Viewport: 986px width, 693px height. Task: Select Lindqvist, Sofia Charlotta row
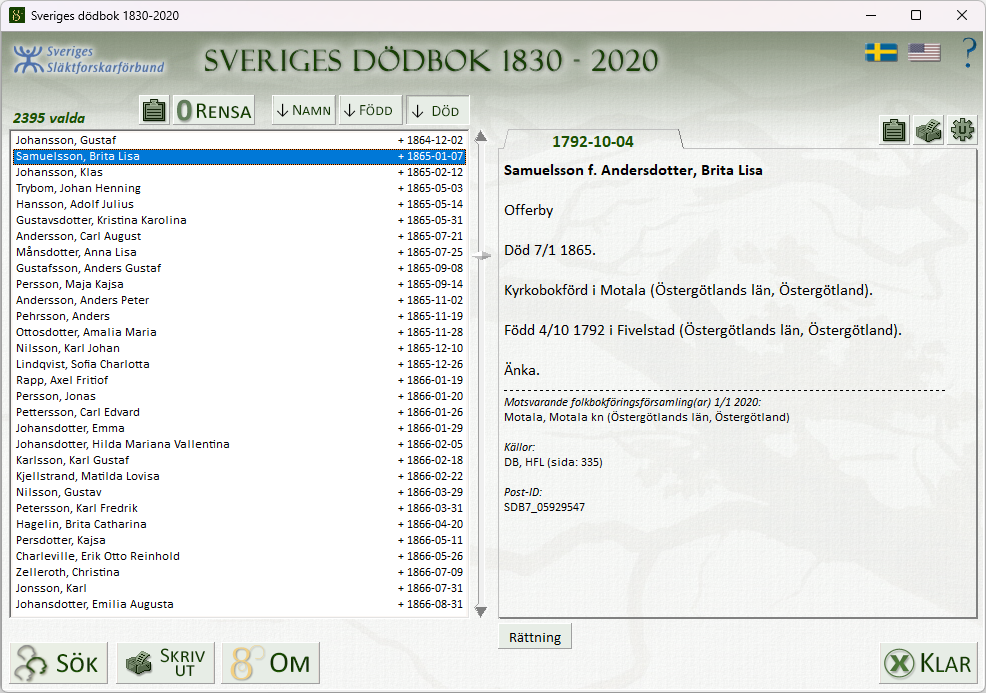tap(239, 364)
